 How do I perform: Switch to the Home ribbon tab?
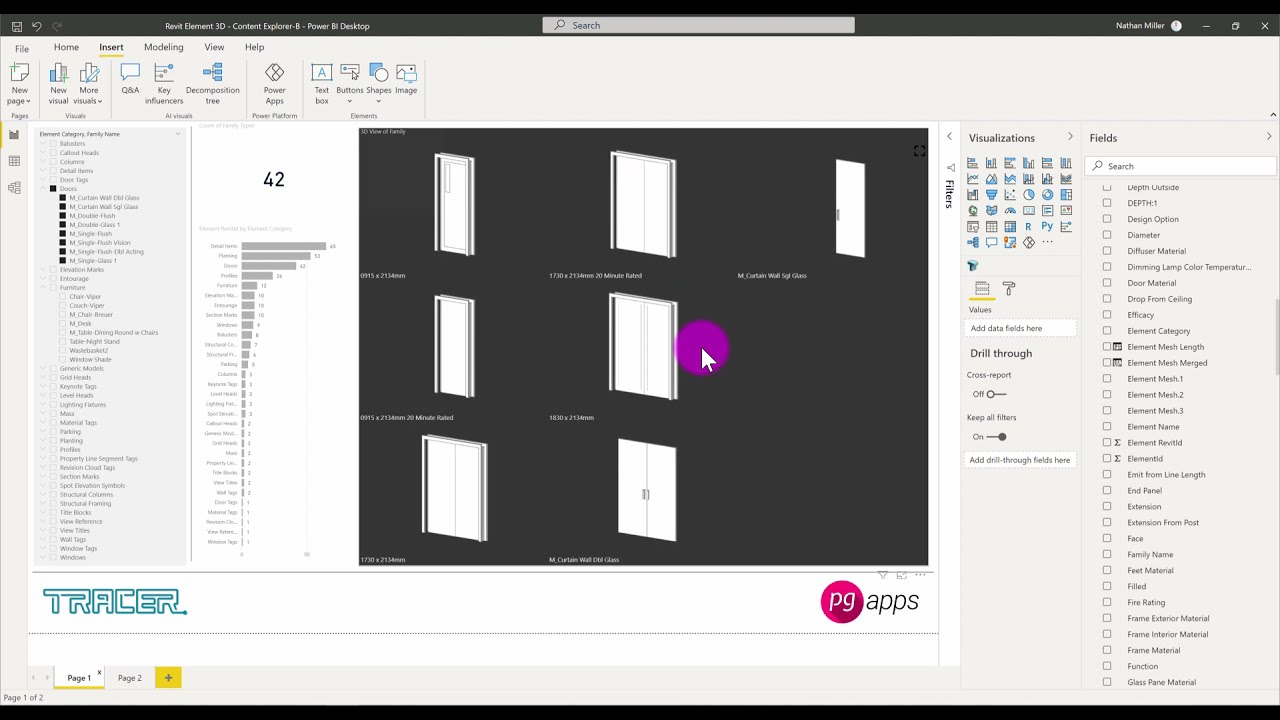(x=66, y=47)
